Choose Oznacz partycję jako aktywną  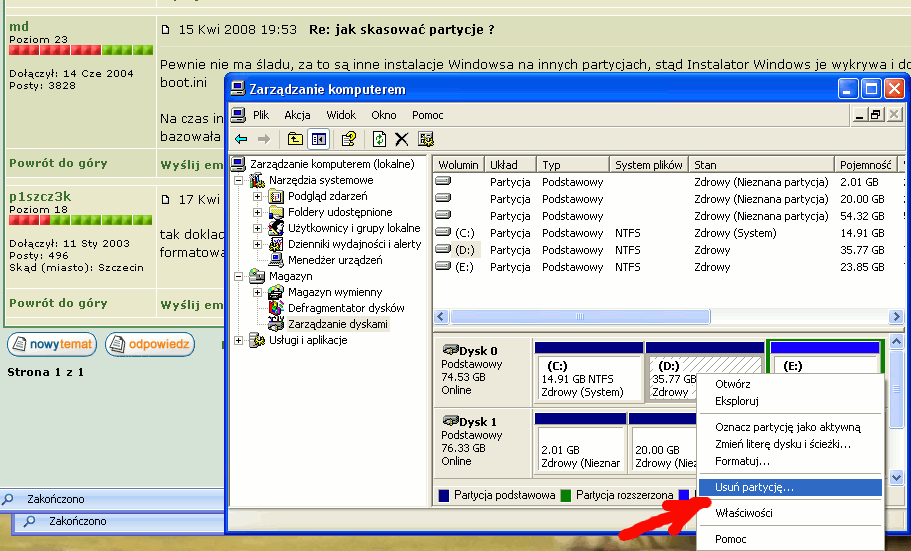coord(791,427)
